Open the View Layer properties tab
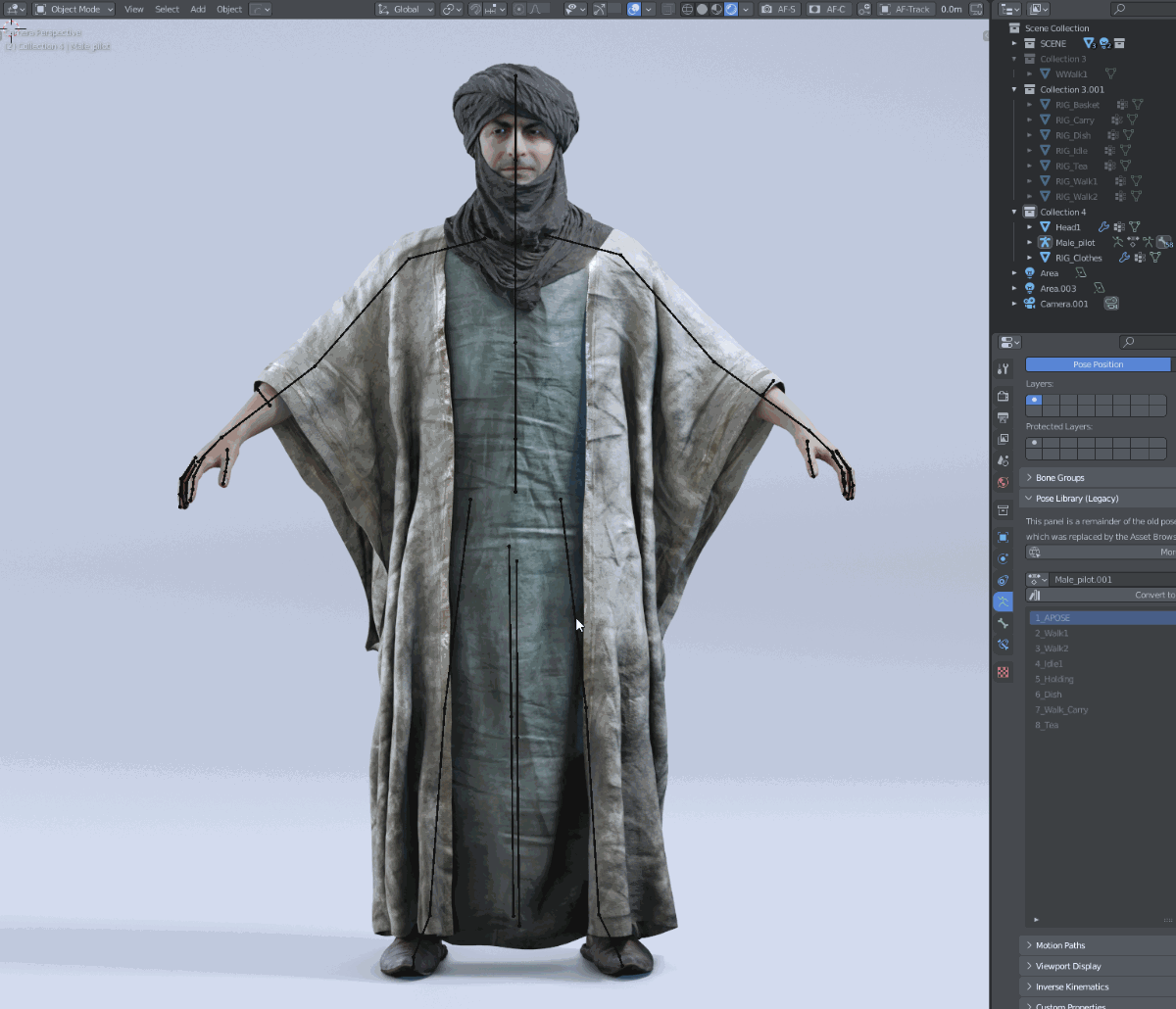1176x1009 pixels. click(x=1003, y=439)
